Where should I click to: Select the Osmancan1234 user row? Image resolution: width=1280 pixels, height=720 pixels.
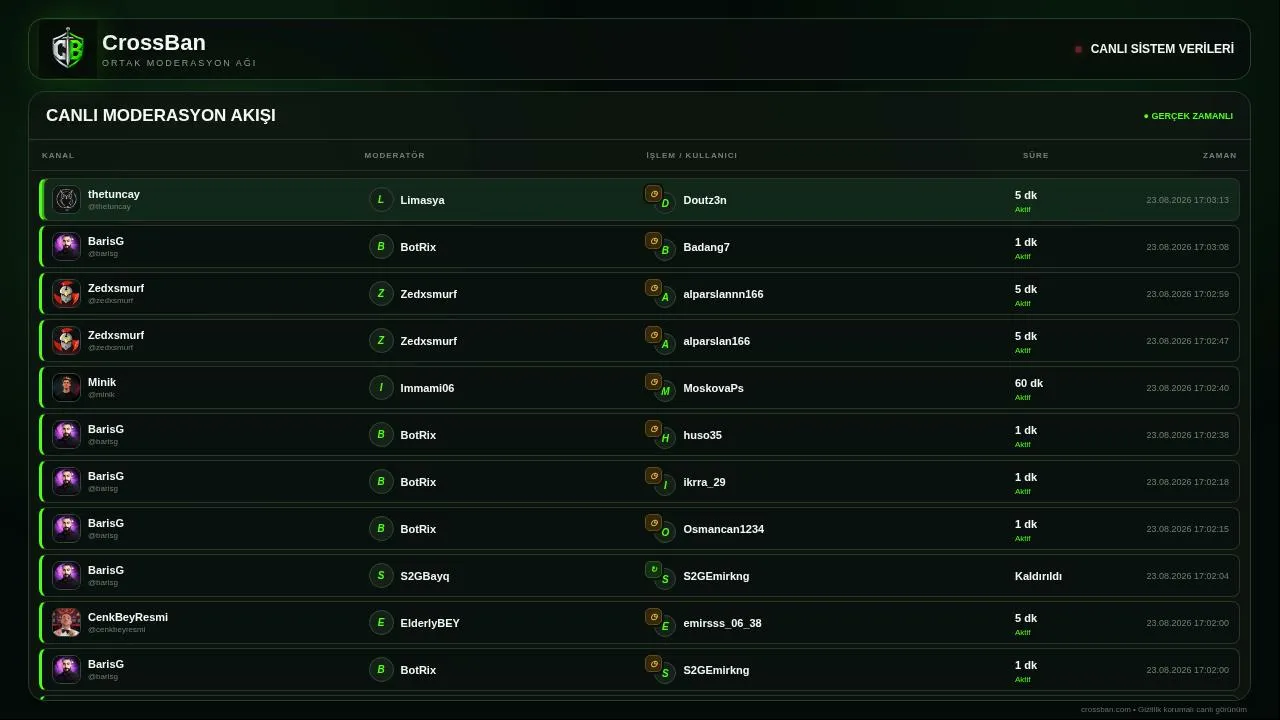point(640,529)
